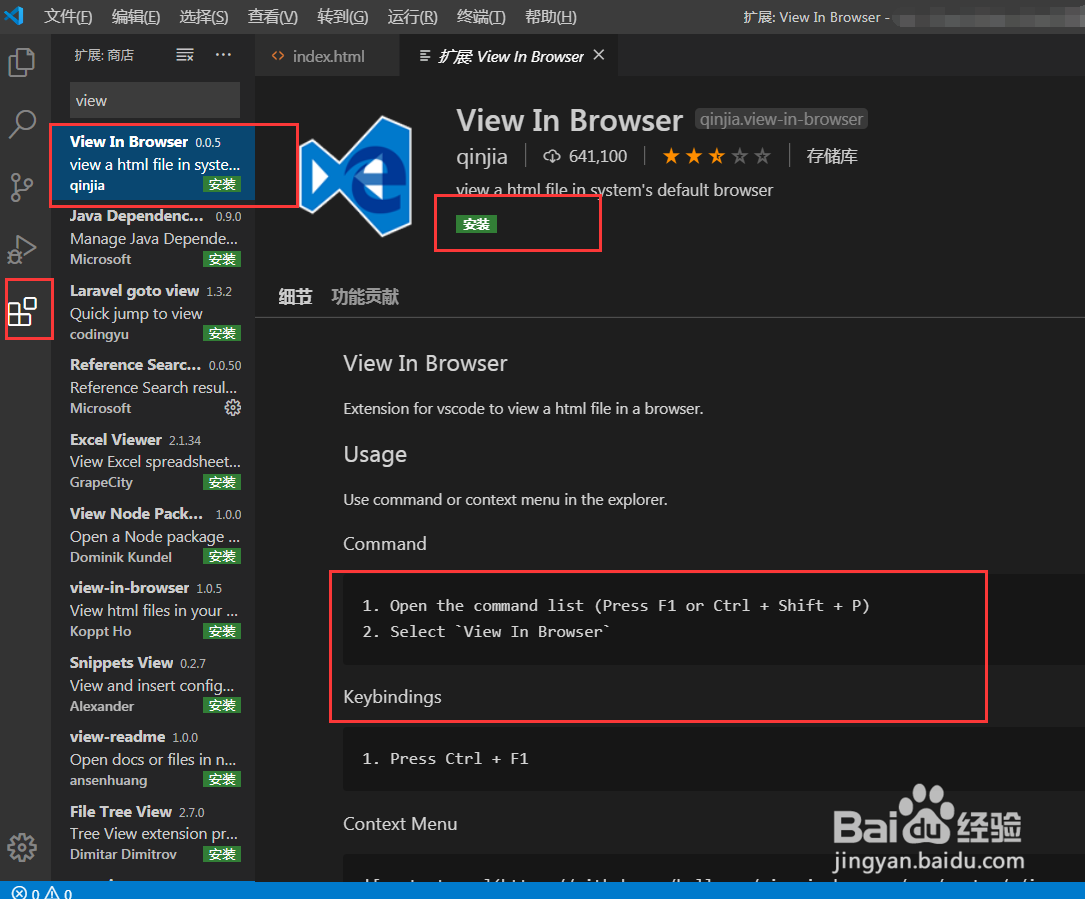Select the 细节 details tab
1085x899 pixels.
pyautogui.click(x=295, y=297)
